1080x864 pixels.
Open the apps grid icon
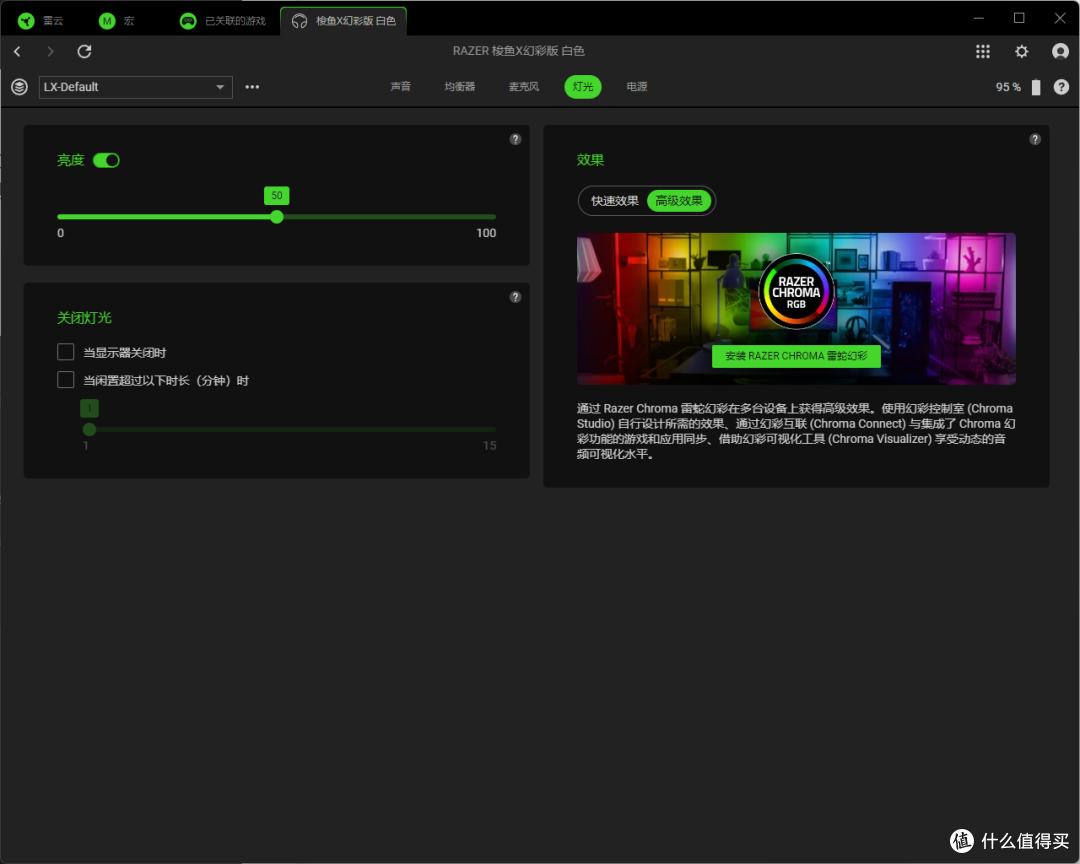pos(983,51)
